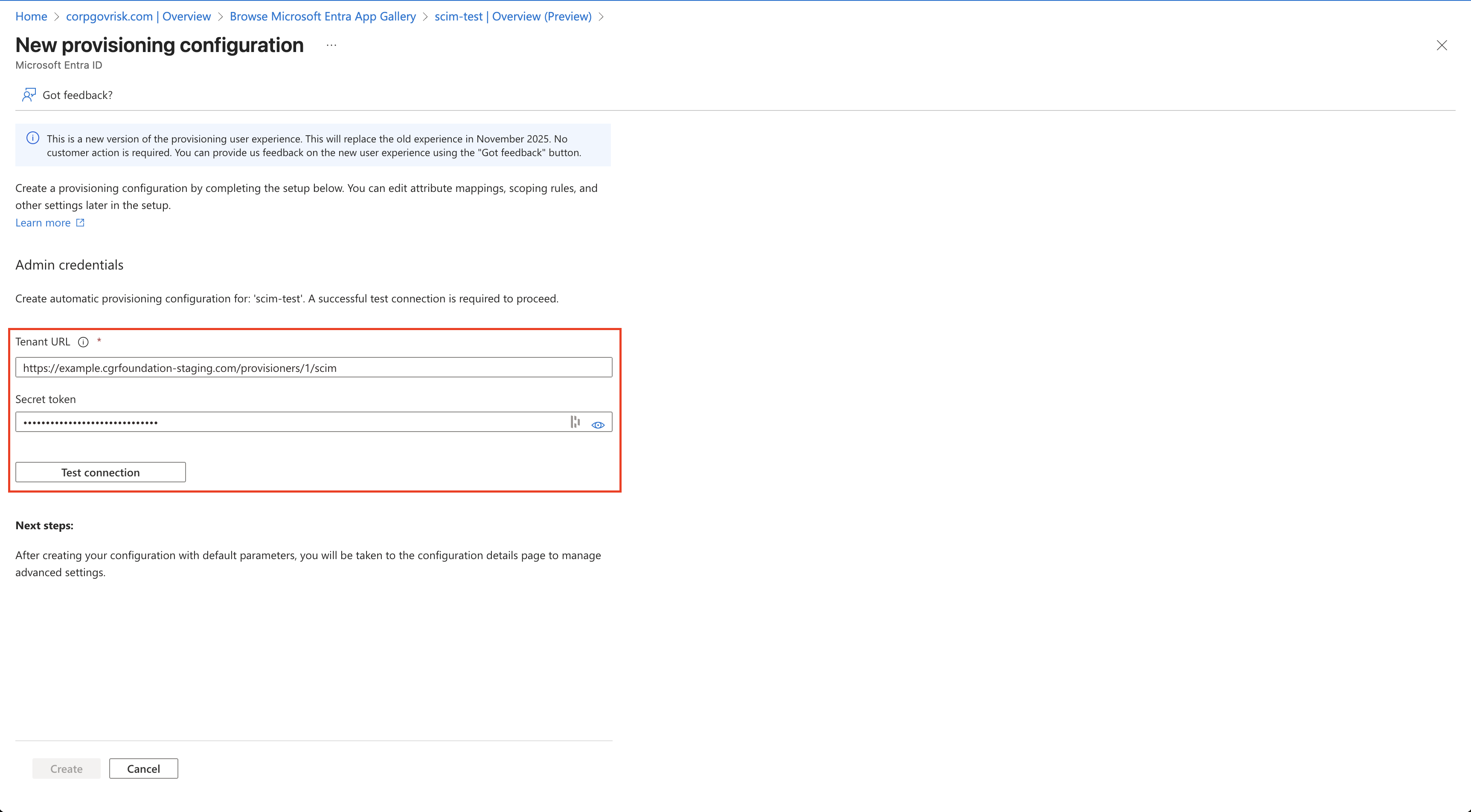Click the password manager icon in Secret token
1471x812 pixels.
(575, 422)
